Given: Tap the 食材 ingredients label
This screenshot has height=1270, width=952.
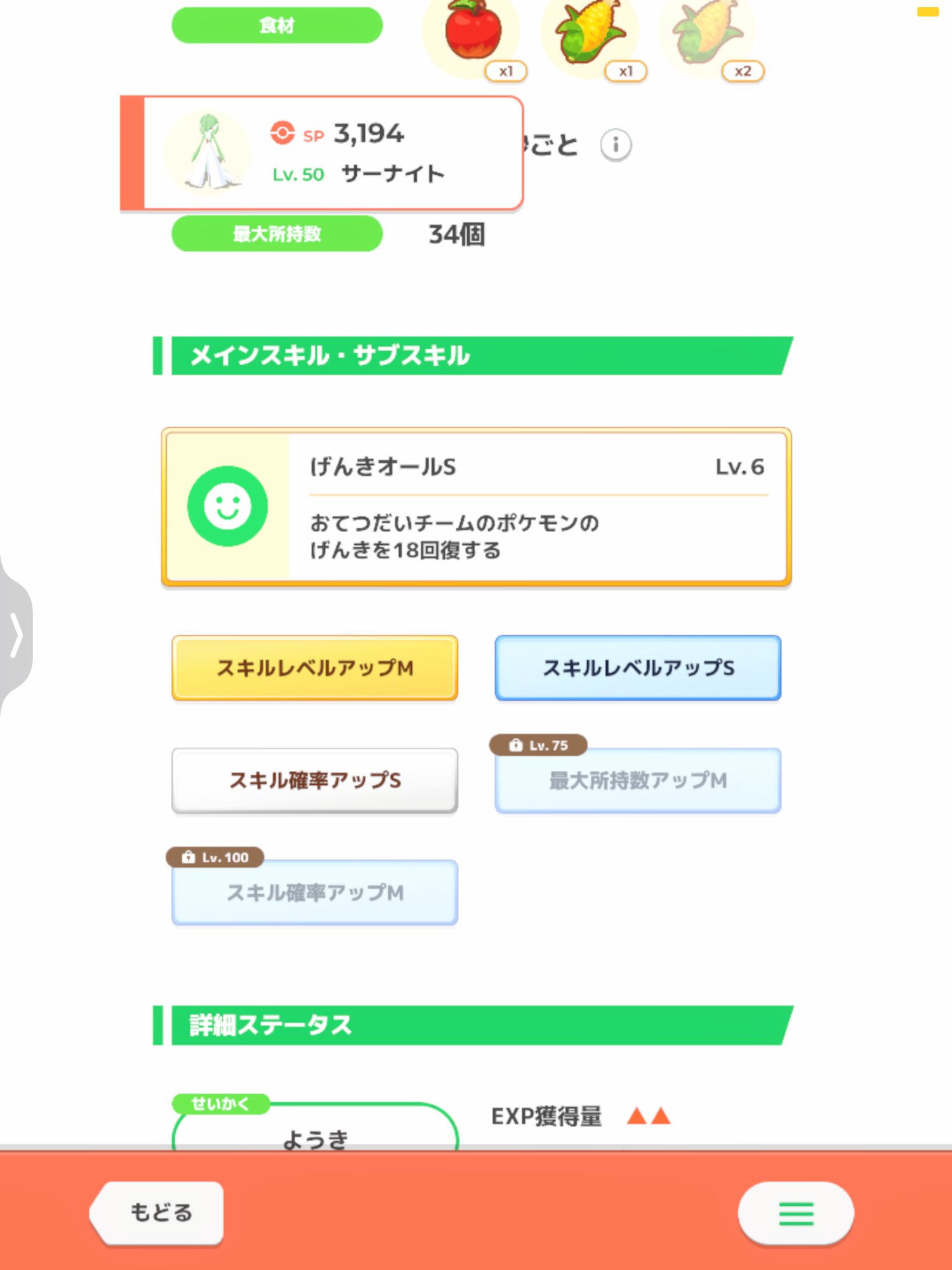Looking at the screenshot, I should coord(277,25).
